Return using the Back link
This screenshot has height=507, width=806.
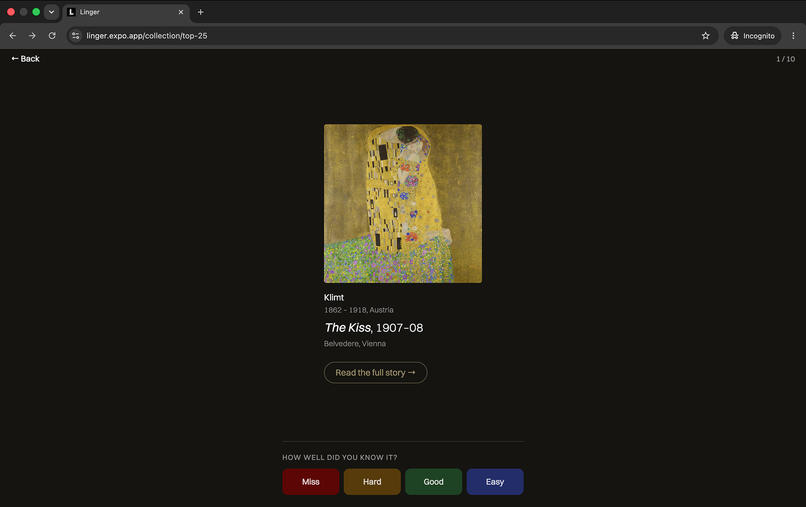26,59
